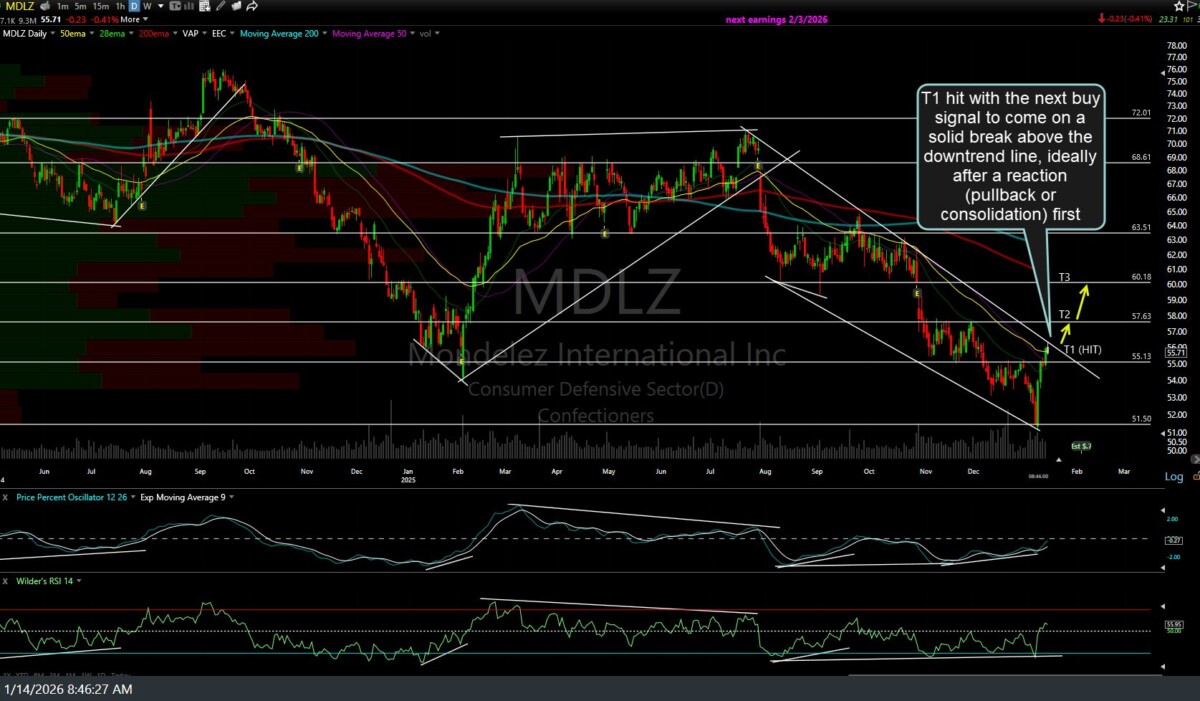Switch to the Weekly (W) timeframe

[148, 6]
